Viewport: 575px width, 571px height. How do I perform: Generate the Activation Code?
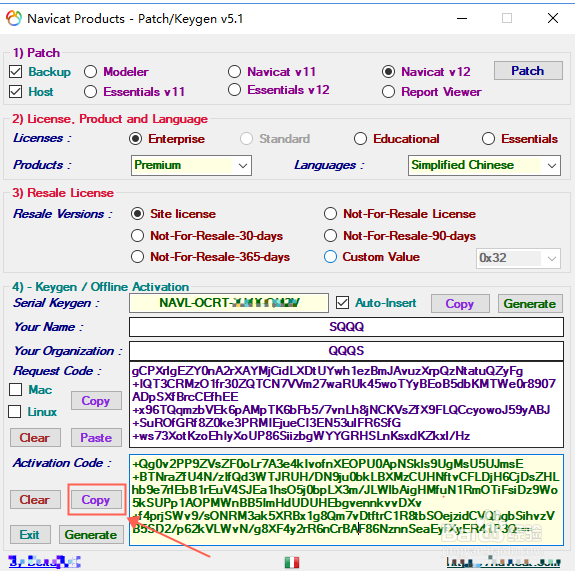[91, 535]
